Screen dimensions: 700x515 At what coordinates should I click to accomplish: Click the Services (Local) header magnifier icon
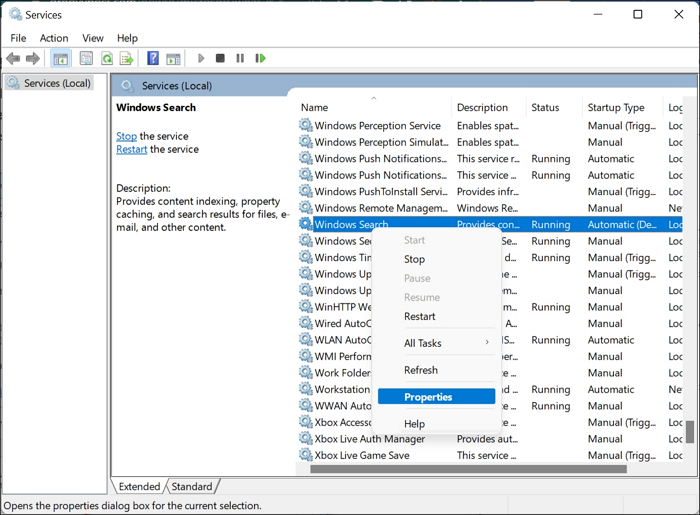coord(128,86)
